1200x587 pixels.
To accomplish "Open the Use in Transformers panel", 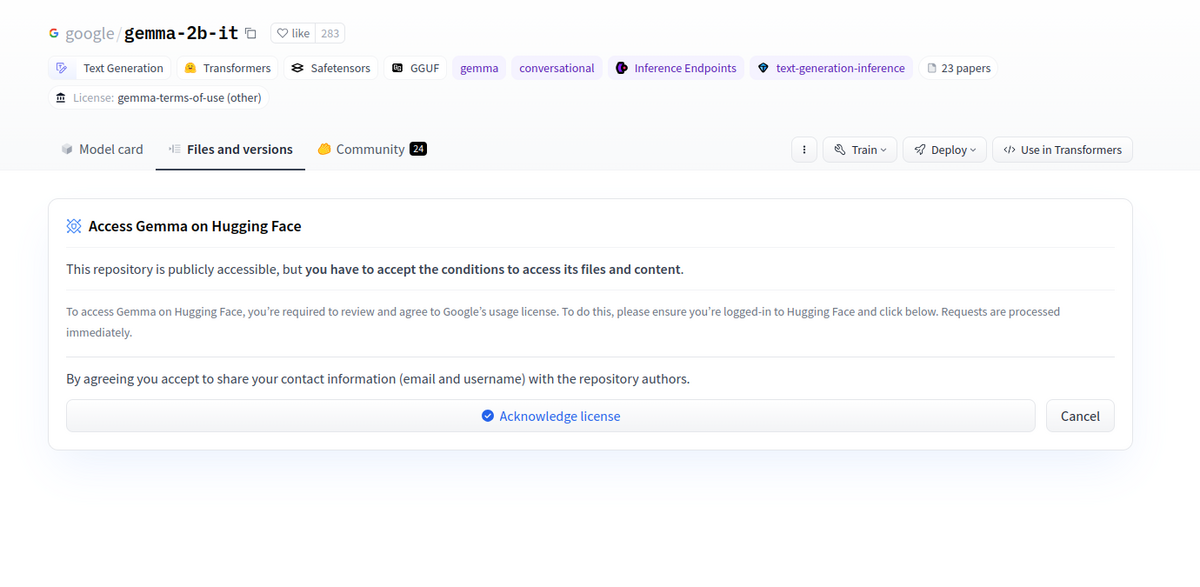I will 1062,150.
